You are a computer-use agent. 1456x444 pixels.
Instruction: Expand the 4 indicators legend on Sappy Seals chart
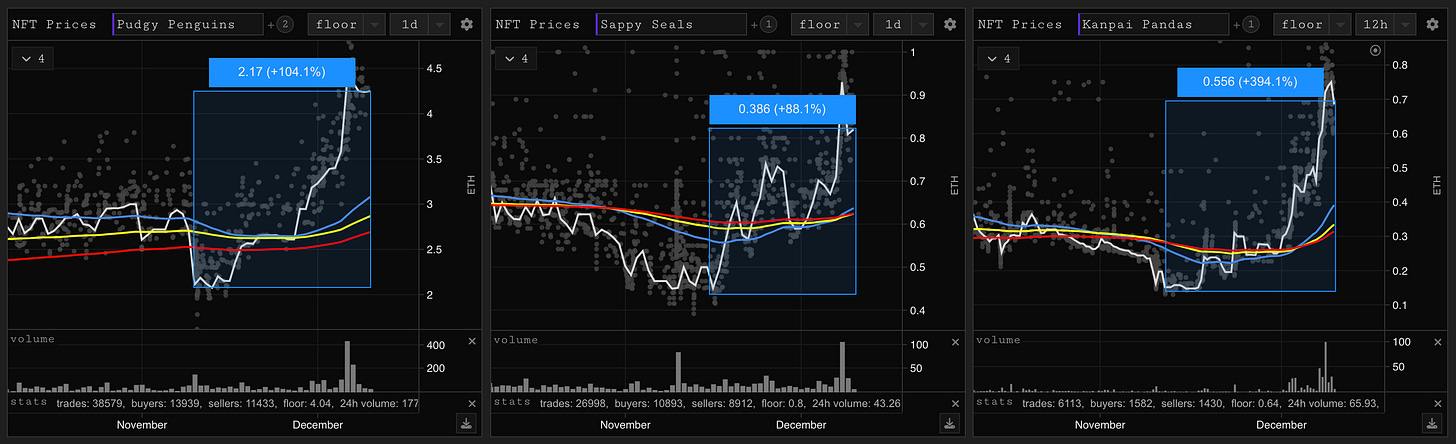point(515,60)
